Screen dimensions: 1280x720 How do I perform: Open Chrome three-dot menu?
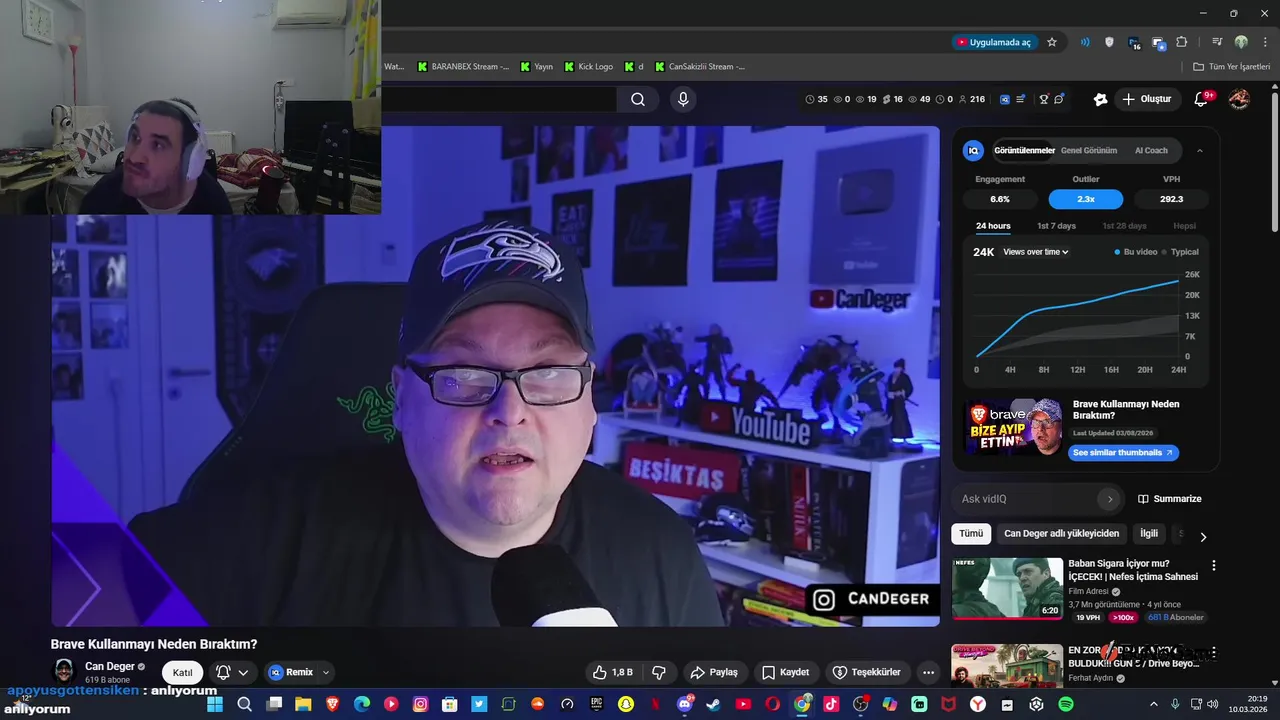pyautogui.click(x=1267, y=42)
